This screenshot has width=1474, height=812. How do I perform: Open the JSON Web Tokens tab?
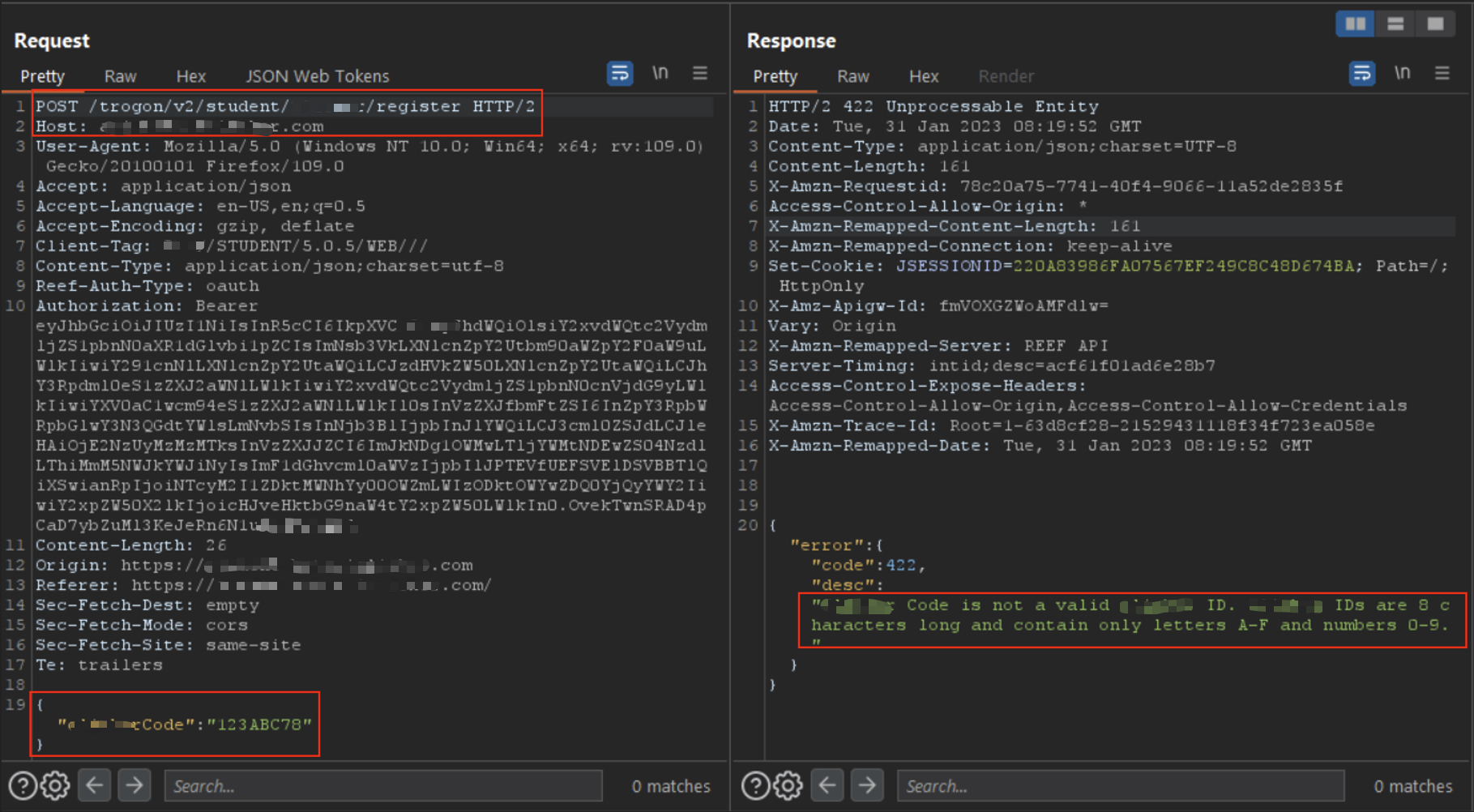click(x=317, y=76)
